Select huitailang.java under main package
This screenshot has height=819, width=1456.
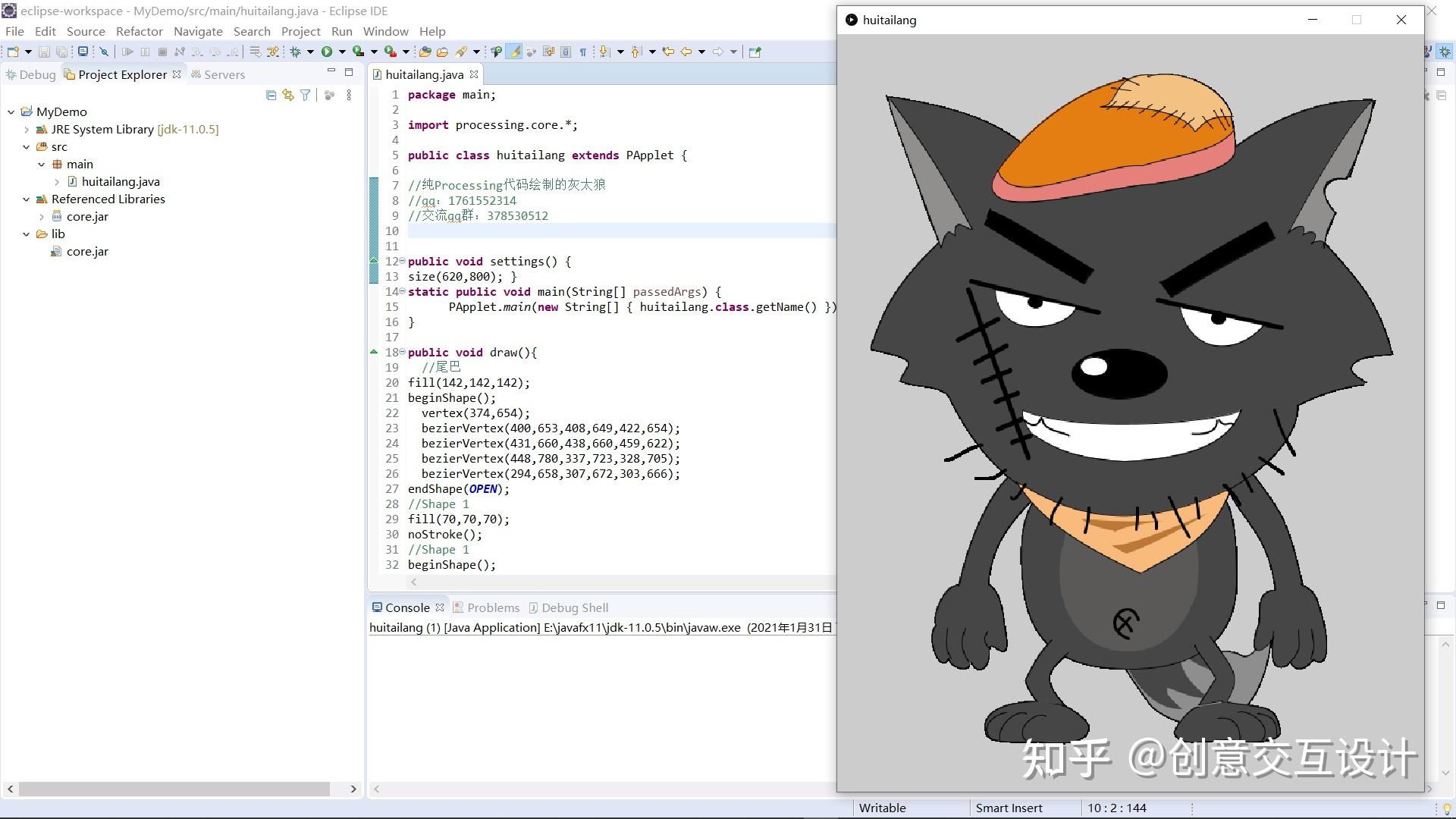click(x=121, y=181)
